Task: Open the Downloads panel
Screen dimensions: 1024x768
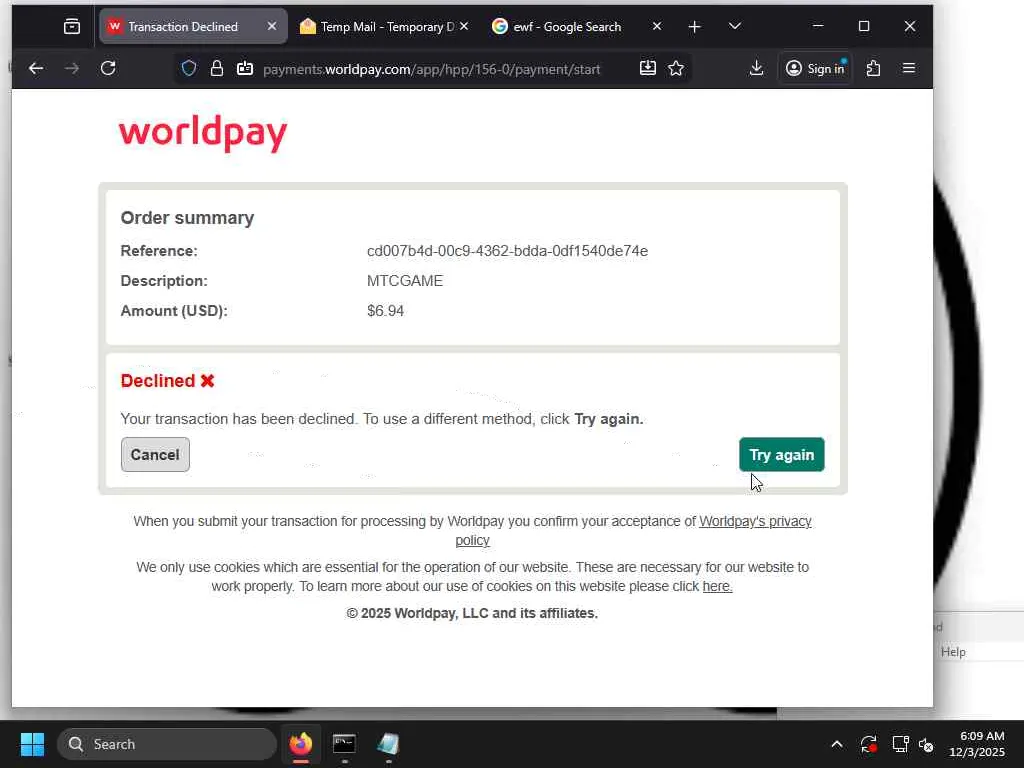Action: click(x=756, y=69)
